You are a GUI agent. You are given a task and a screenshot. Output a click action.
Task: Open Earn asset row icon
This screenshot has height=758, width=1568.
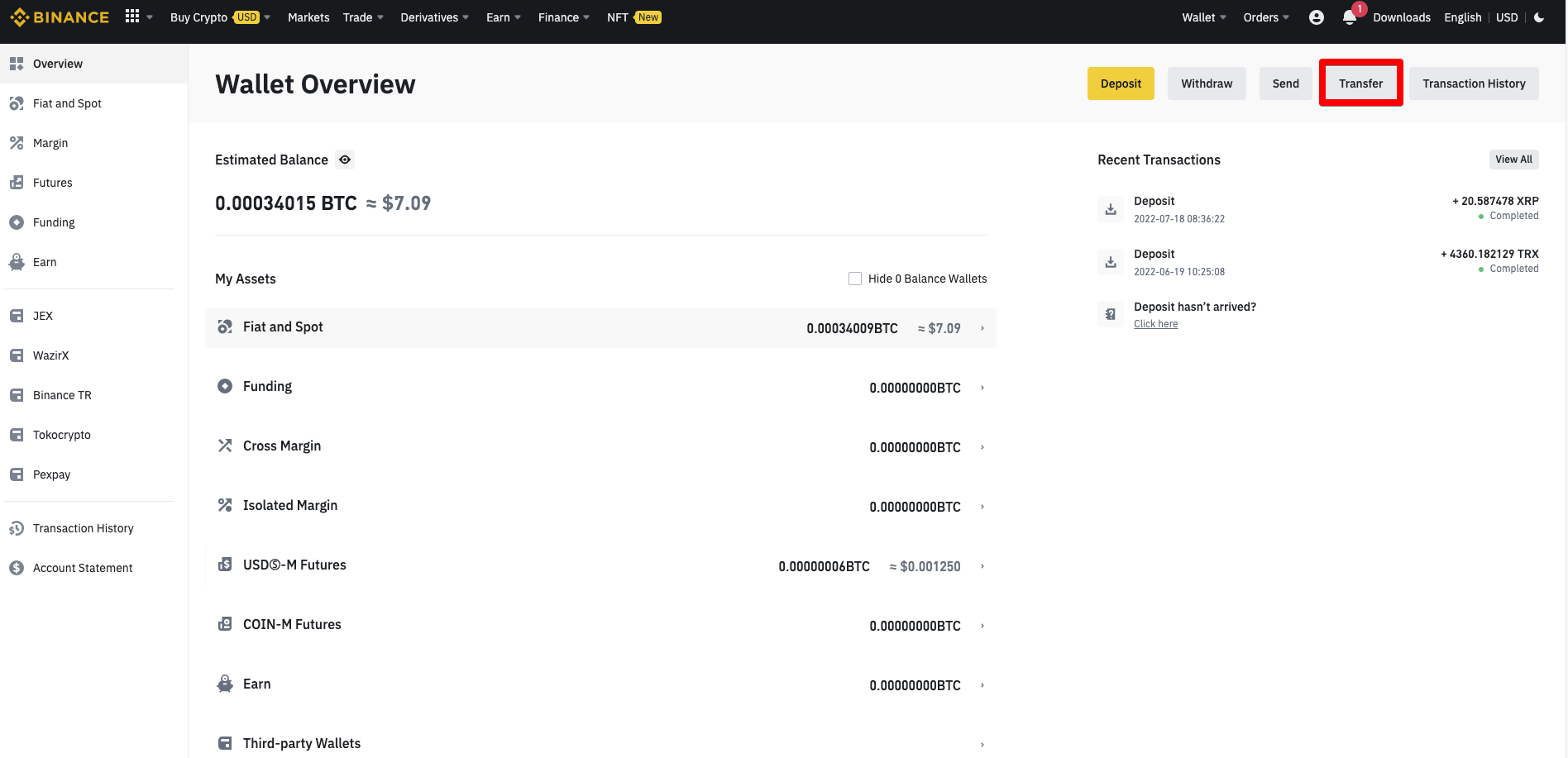pyautogui.click(x=225, y=684)
